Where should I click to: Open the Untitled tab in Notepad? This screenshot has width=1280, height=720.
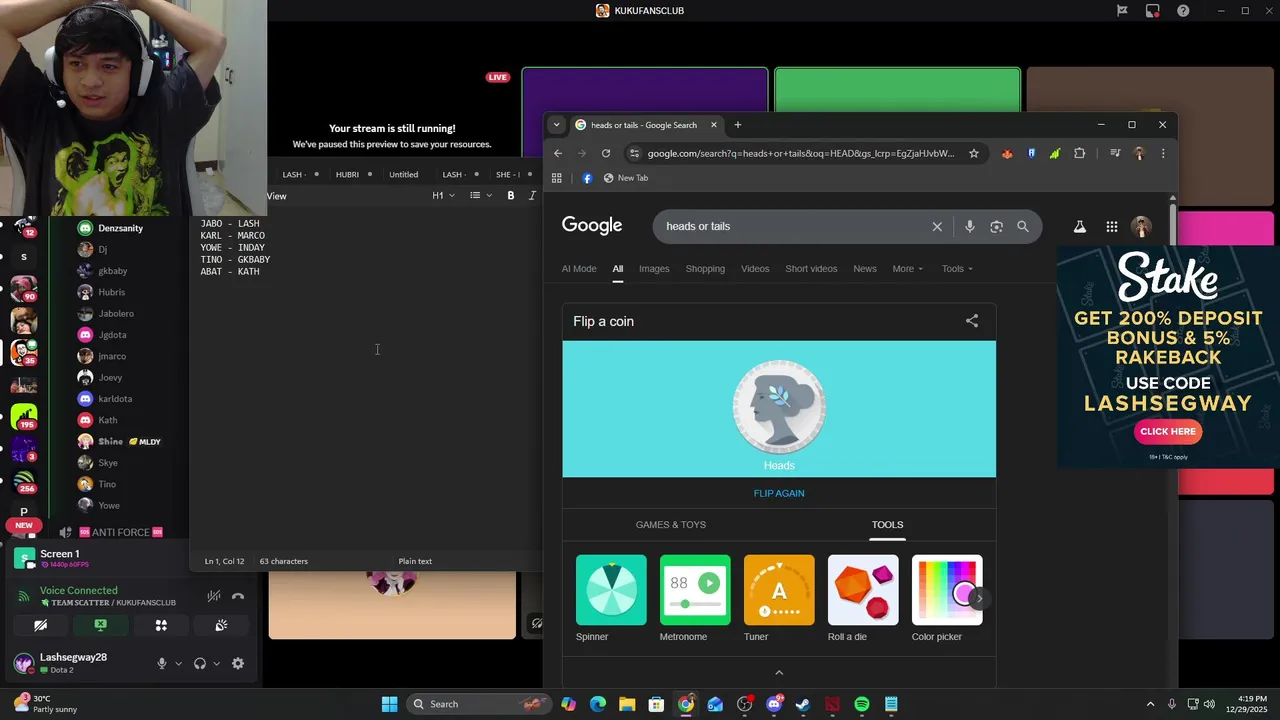[404, 175]
